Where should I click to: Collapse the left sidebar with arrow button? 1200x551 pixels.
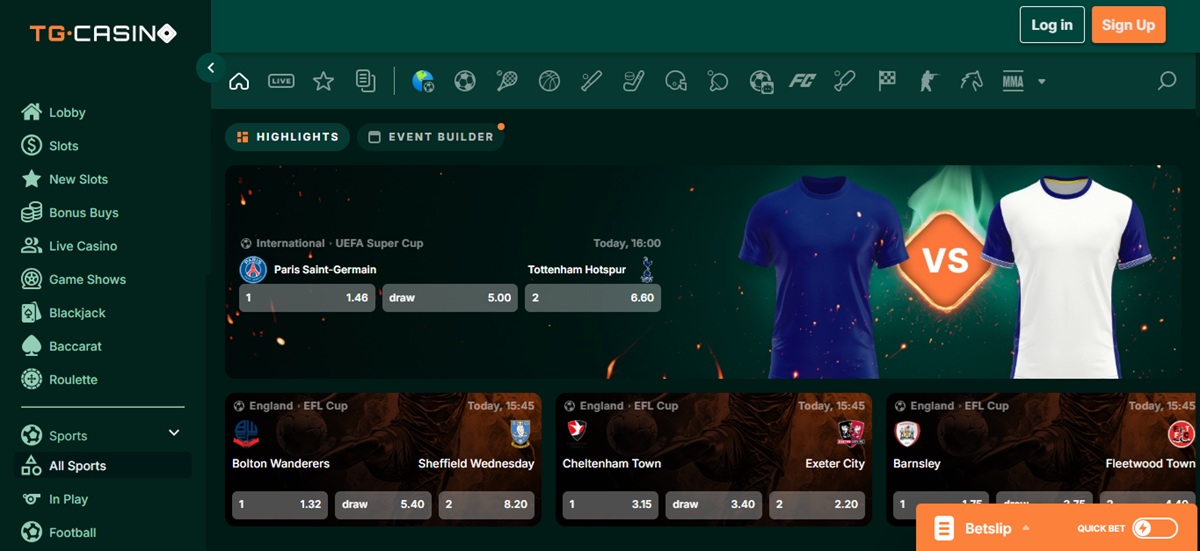(x=210, y=68)
